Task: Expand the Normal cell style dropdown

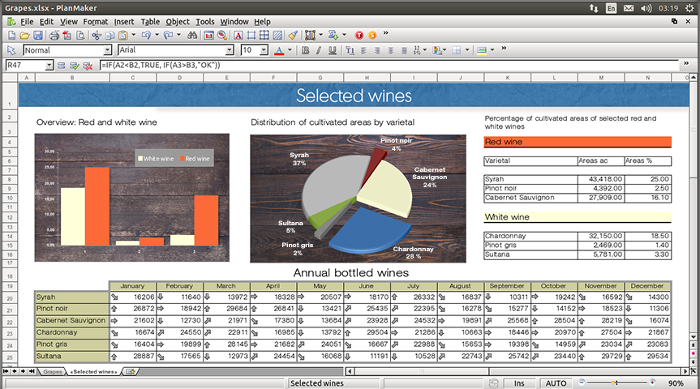Action: tap(107, 50)
